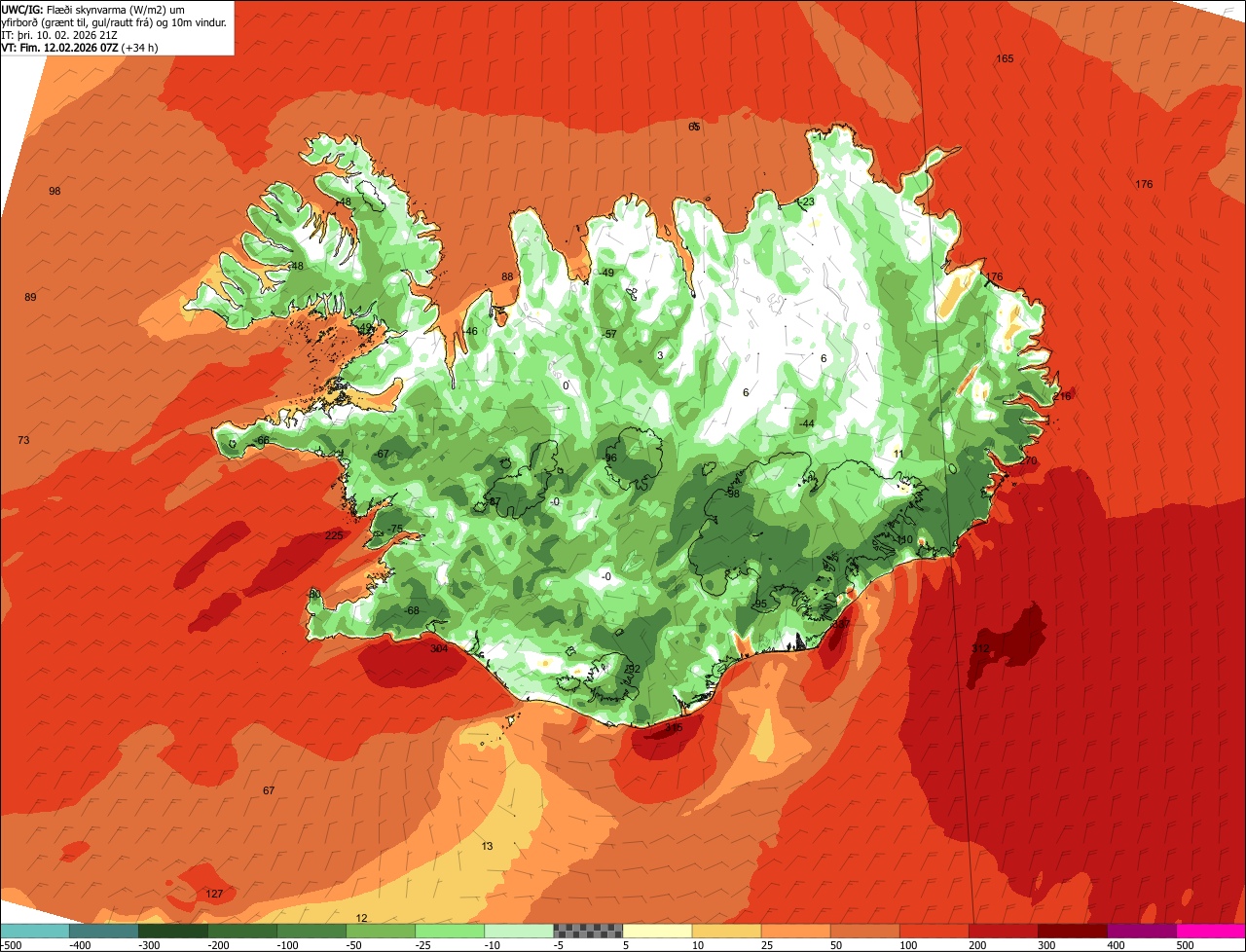Click the map value '73' over the sea
The width and height of the screenshot is (1246, 952).
[23, 441]
